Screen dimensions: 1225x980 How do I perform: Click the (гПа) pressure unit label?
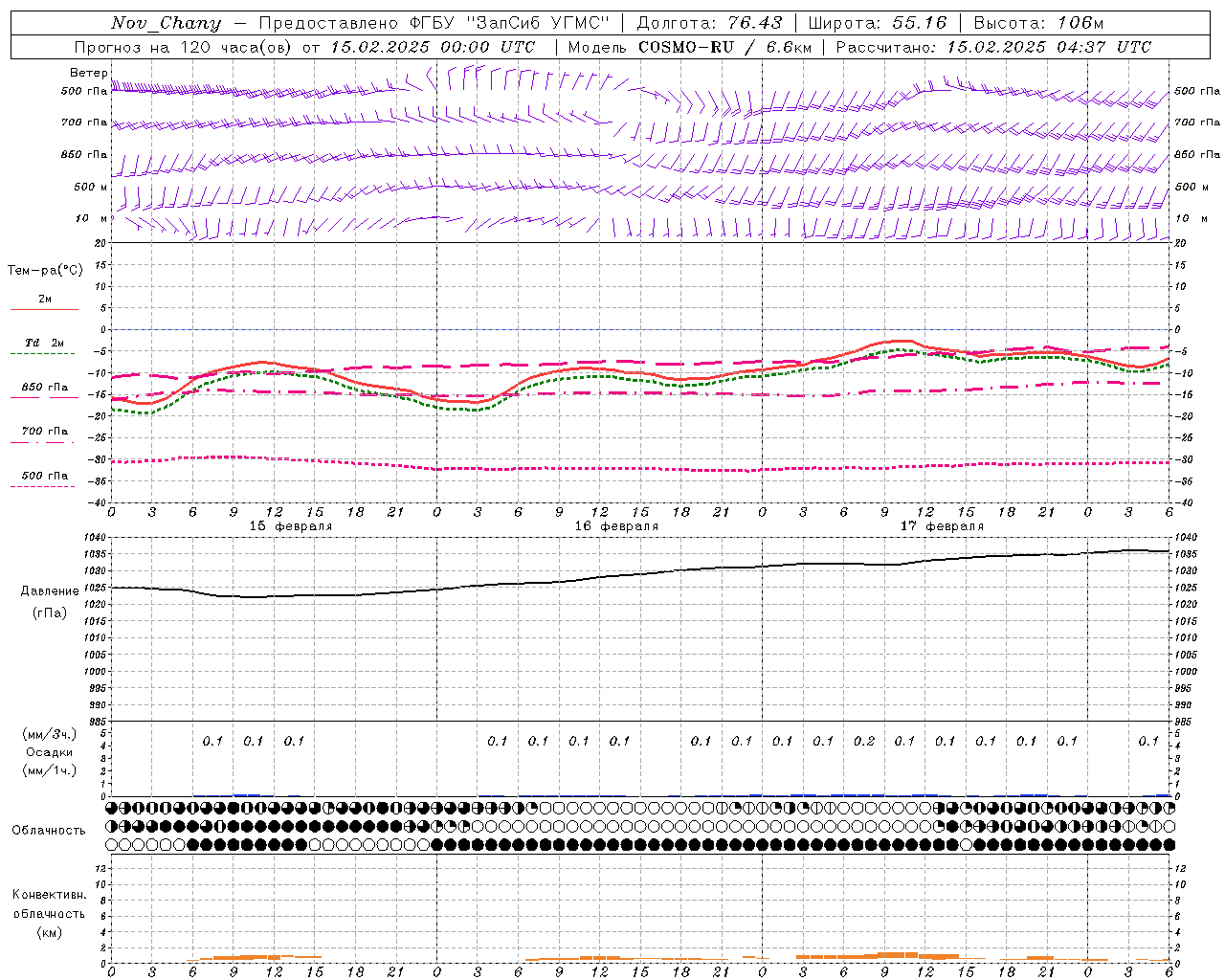tap(50, 612)
